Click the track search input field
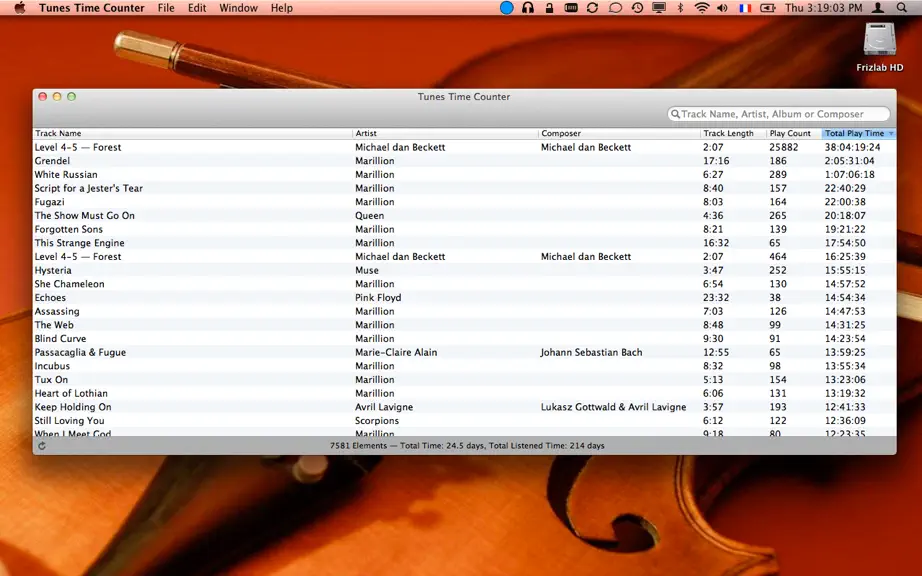 pos(779,114)
